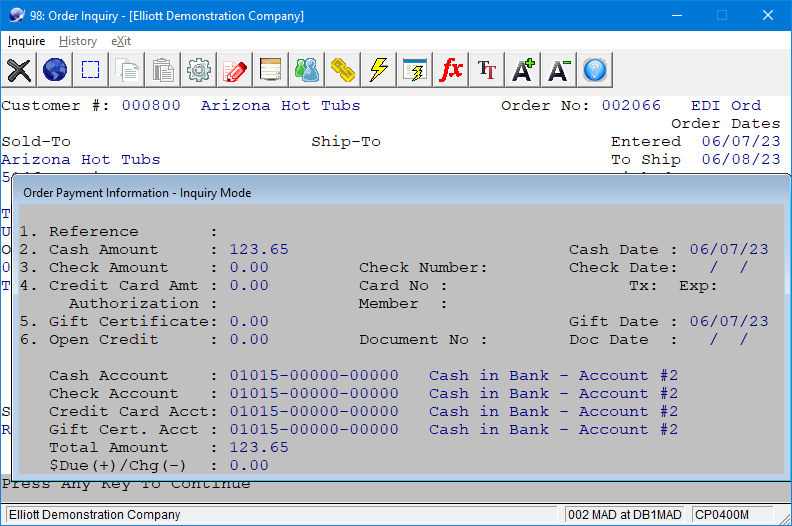The height and width of the screenshot is (526, 792).
Task: Click the $Due/Chg value 0.00
Action: coord(249,465)
